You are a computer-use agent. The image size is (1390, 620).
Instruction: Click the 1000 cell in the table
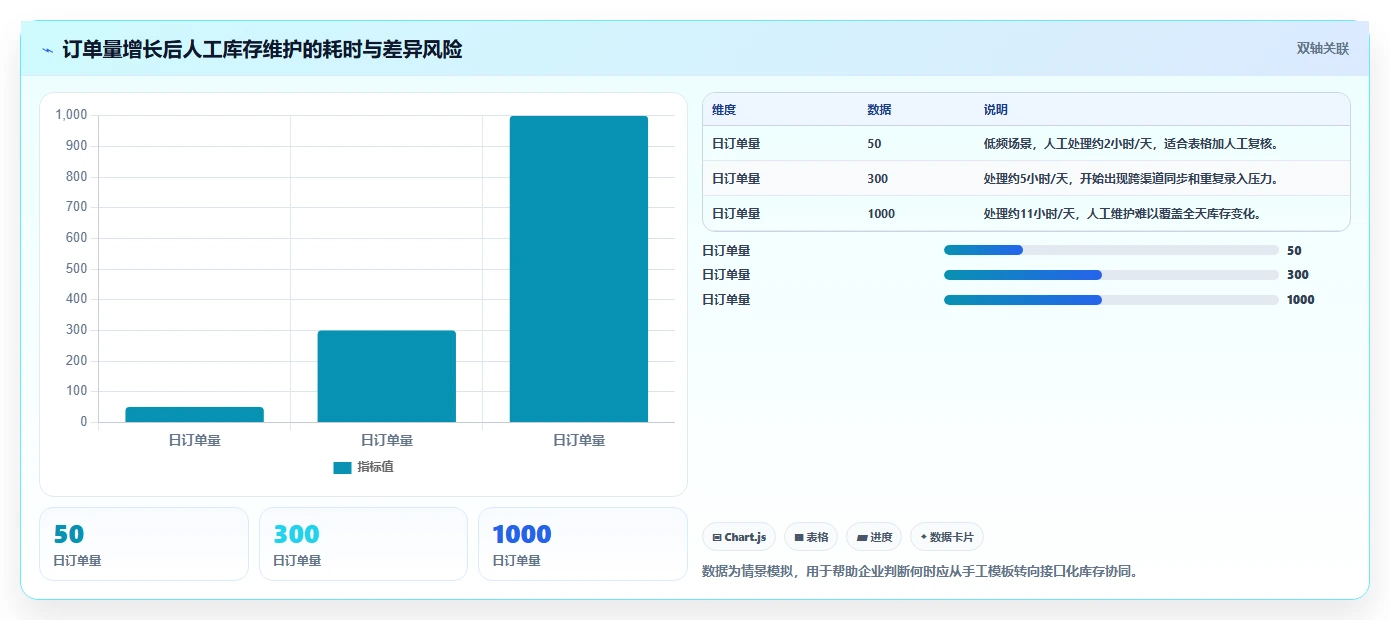[881, 214]
